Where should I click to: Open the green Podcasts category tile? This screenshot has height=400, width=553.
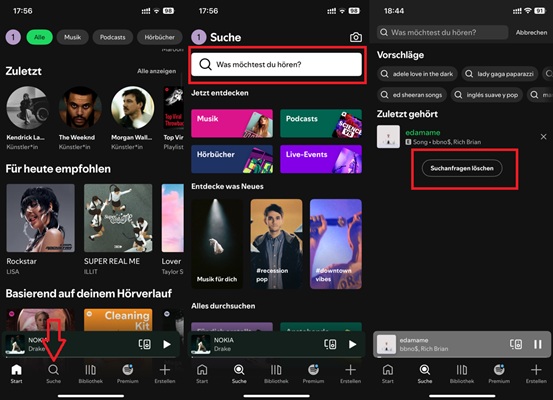click(321, 123)
